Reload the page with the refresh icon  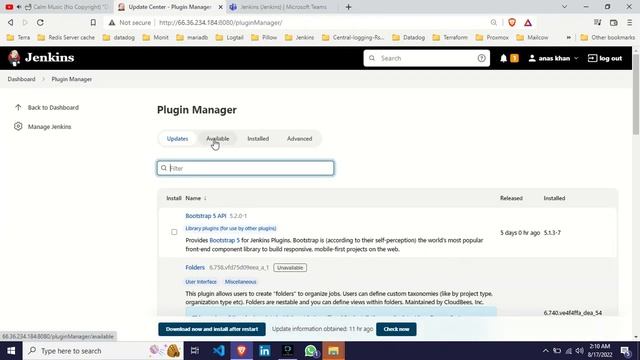[40, 22]
